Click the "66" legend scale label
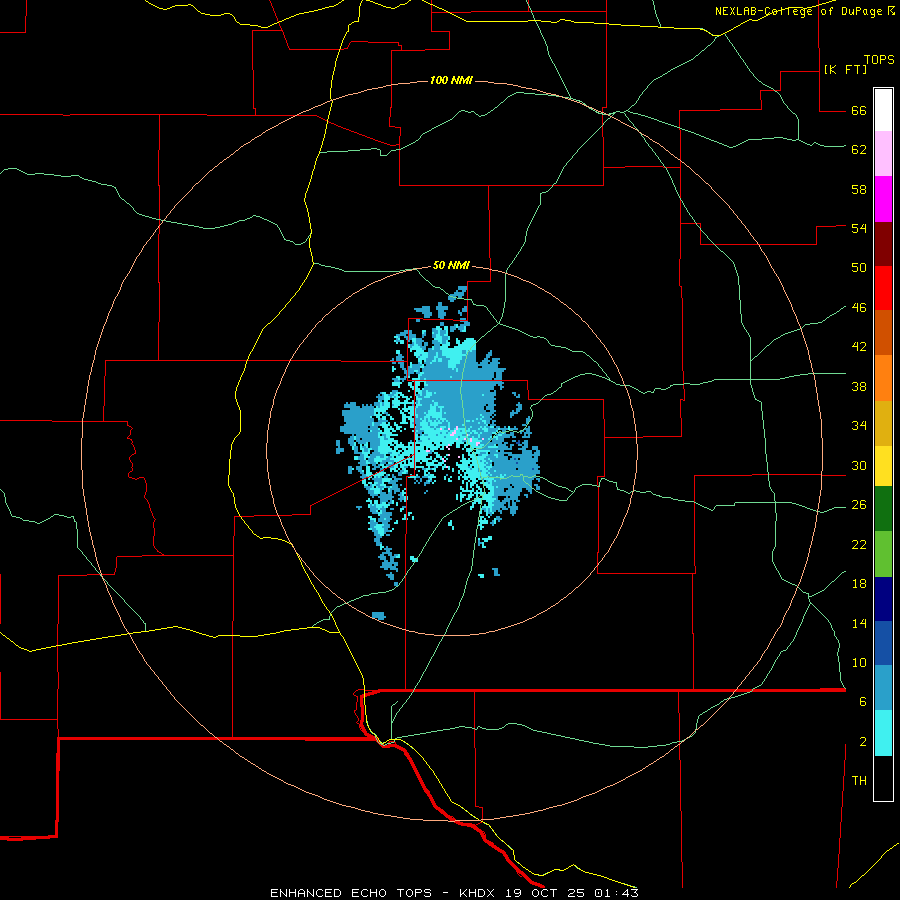This screenshot has width=900, height=900. pos(859,111)
